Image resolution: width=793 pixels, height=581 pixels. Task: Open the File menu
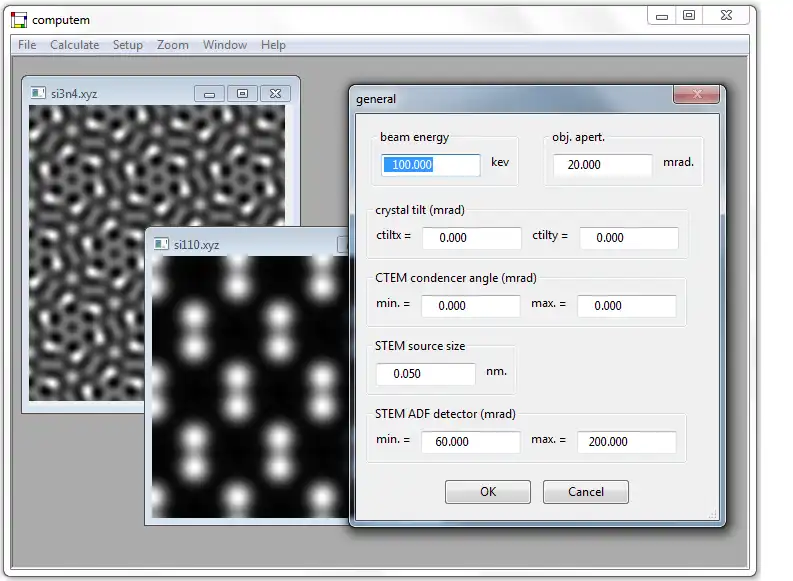coord(27,45)
